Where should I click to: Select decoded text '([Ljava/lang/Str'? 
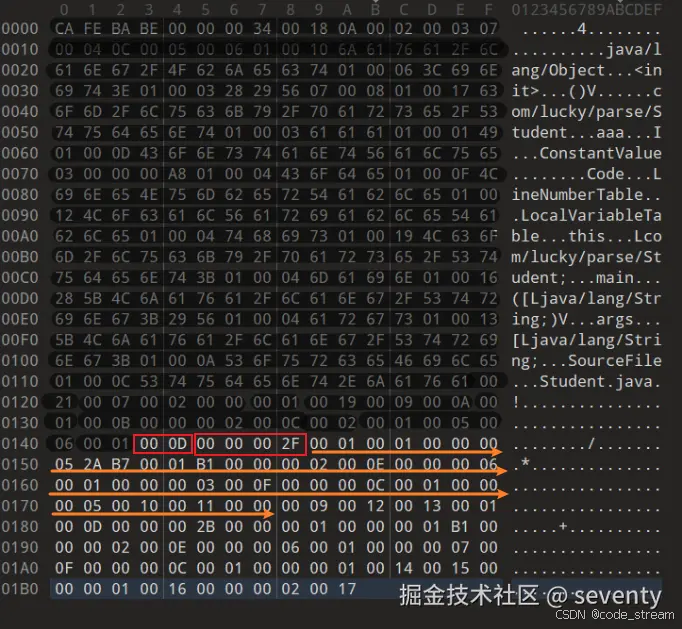[587, 298]
